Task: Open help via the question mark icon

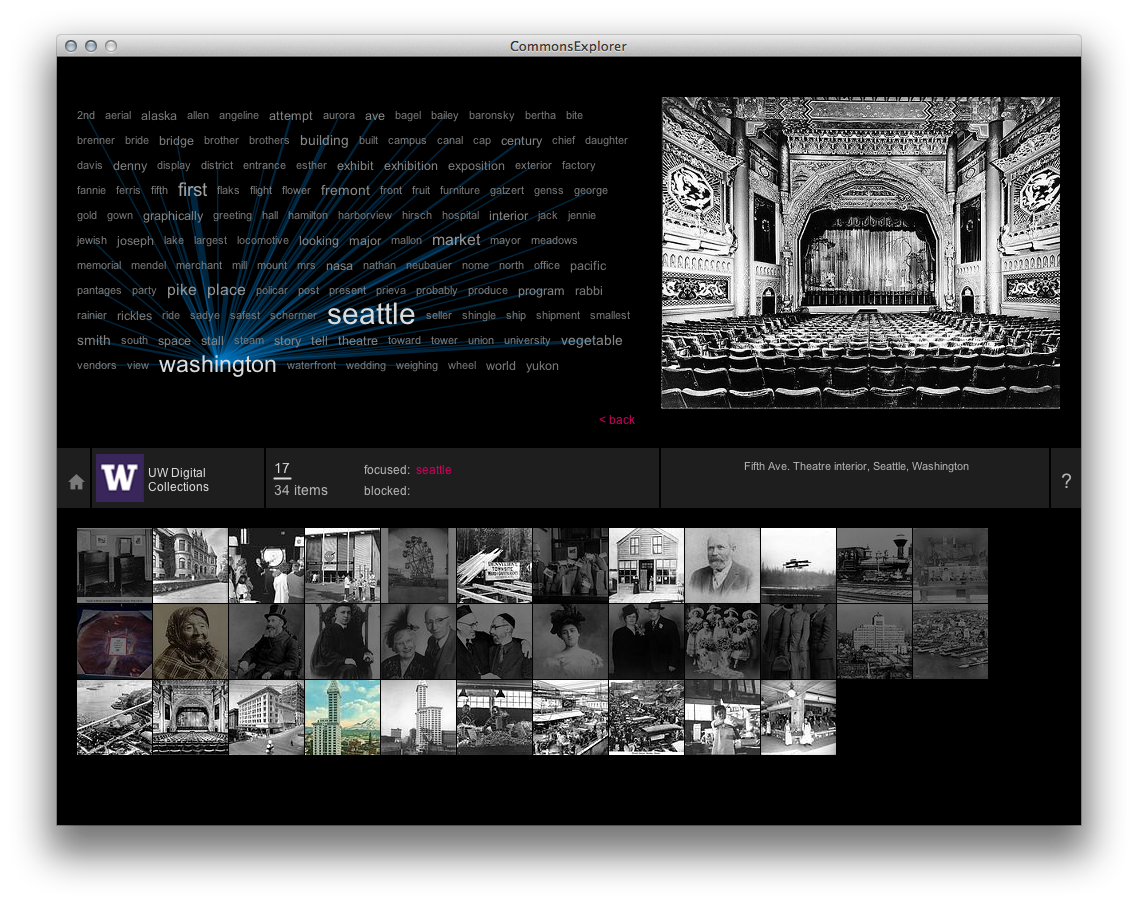Action: pos(1066,479)
